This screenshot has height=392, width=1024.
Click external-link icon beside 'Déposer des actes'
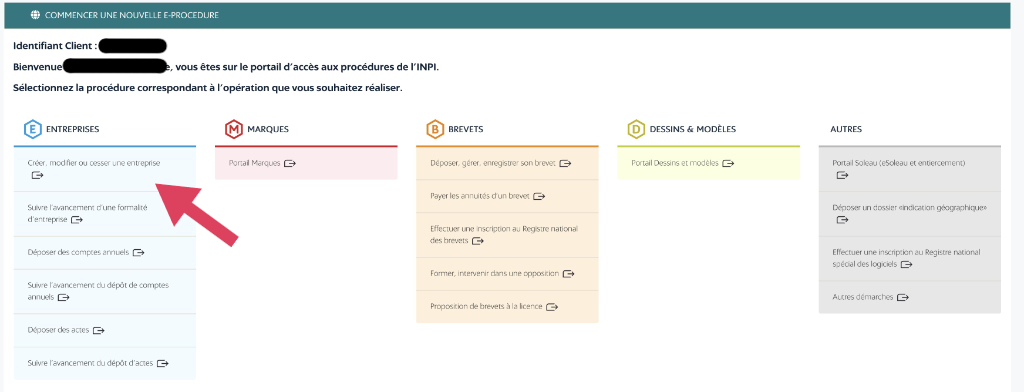[99, 331]
